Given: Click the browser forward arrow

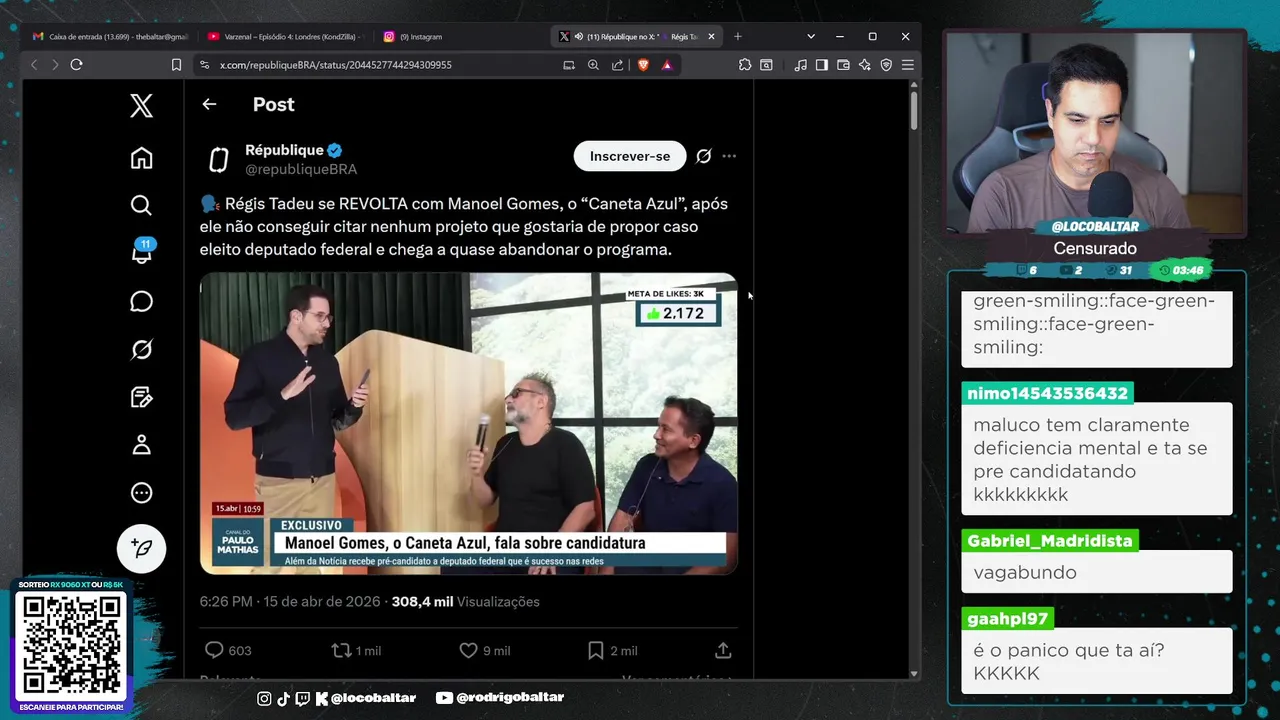Looking at the screenshot, I should coord(55,65).
